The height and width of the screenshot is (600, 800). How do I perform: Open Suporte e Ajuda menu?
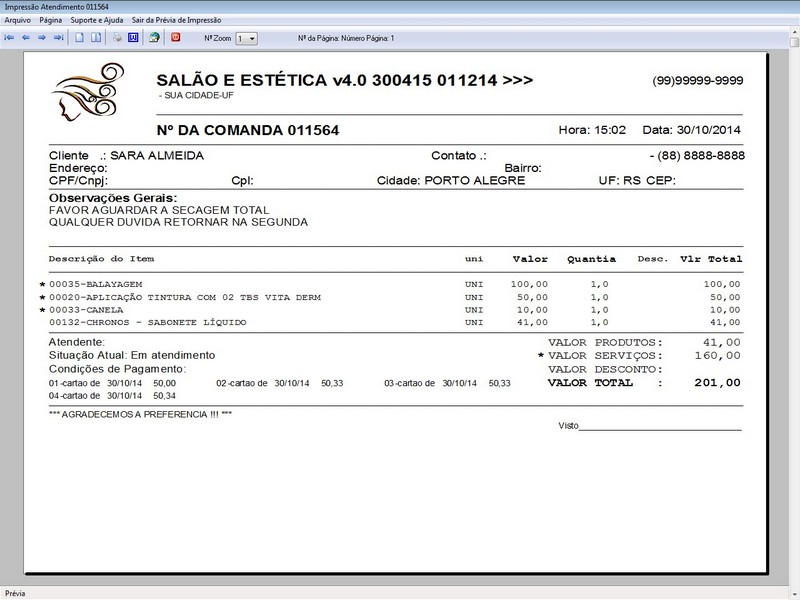(x=97, y=20)
